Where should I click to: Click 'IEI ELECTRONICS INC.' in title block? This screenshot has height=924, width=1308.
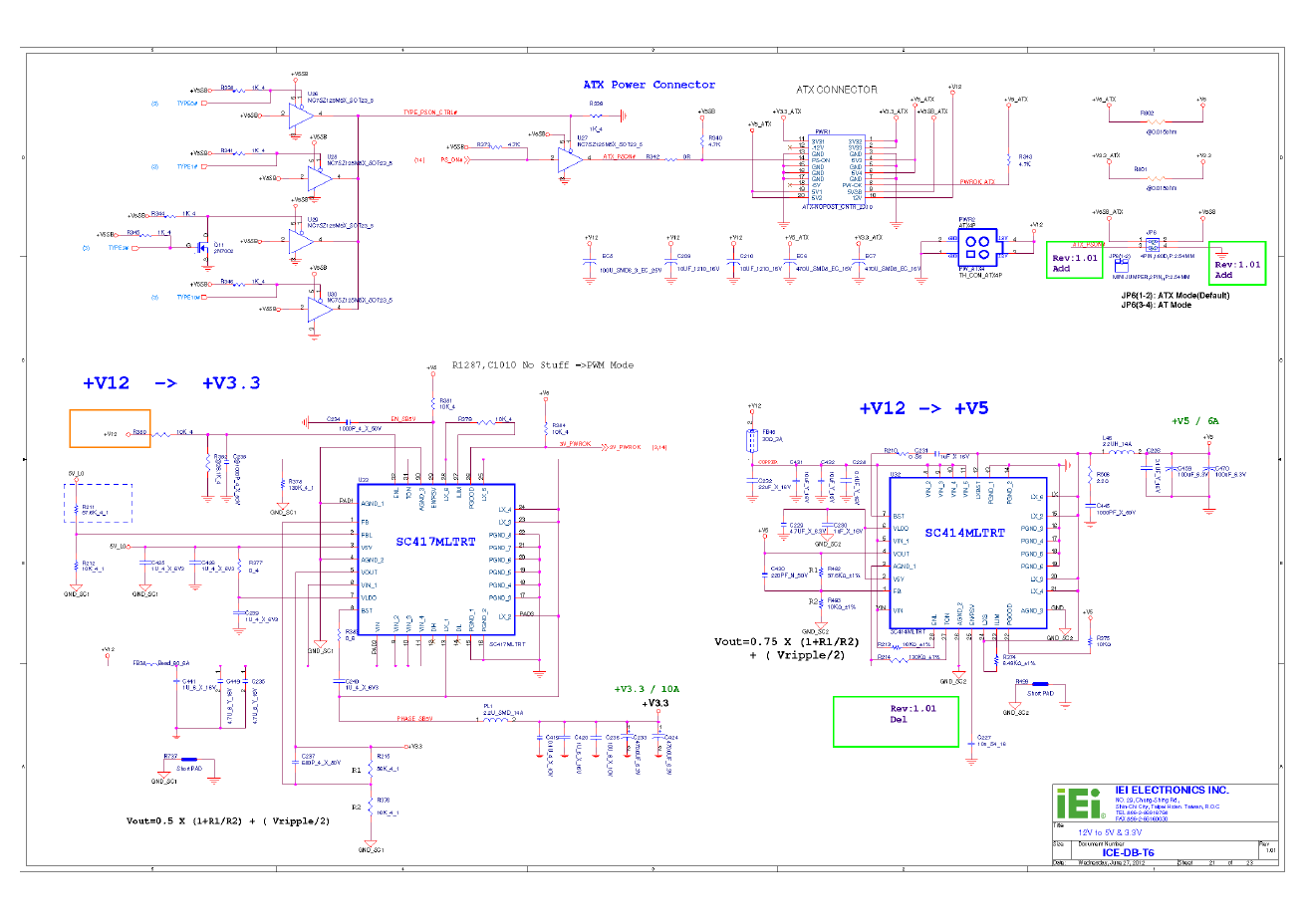pyautogui.click(x=1173, y=790)
